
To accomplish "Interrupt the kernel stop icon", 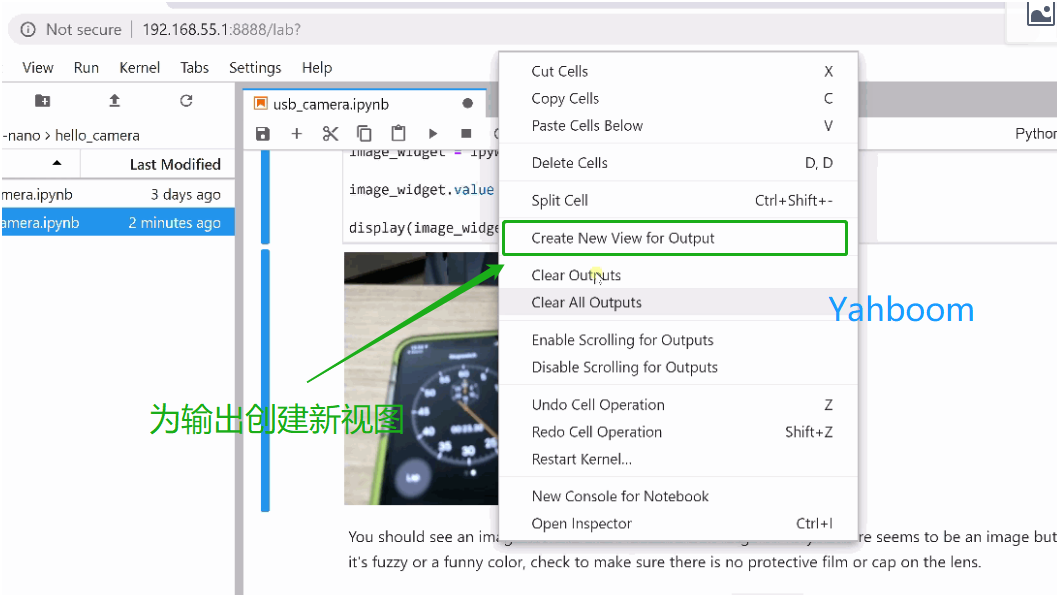I will pyautogui.click(x=466, y=134).
